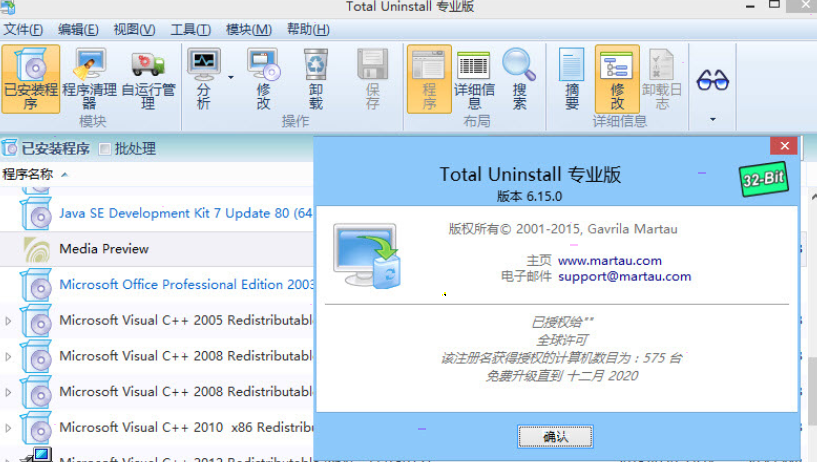Click the Java SE Development Kit icon
Viewport: 817px width, 462px height.
[36, 214]
